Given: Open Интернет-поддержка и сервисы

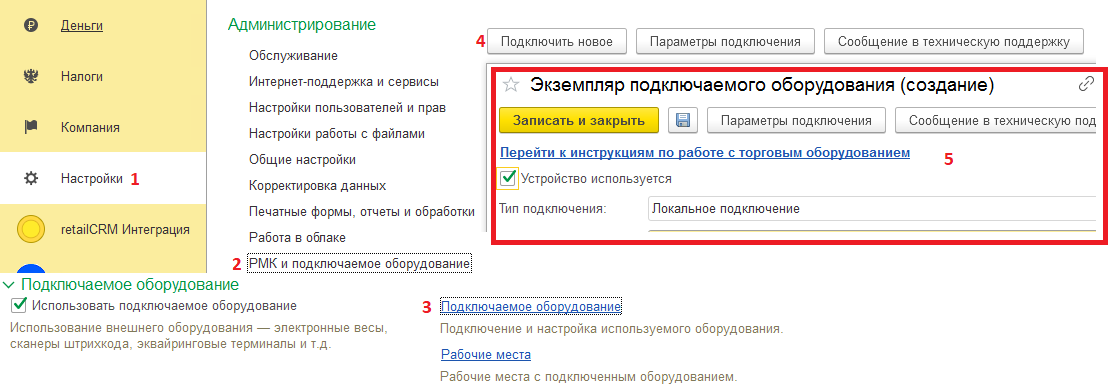Looking at the screenshot, I should click(x=344, y=82).
